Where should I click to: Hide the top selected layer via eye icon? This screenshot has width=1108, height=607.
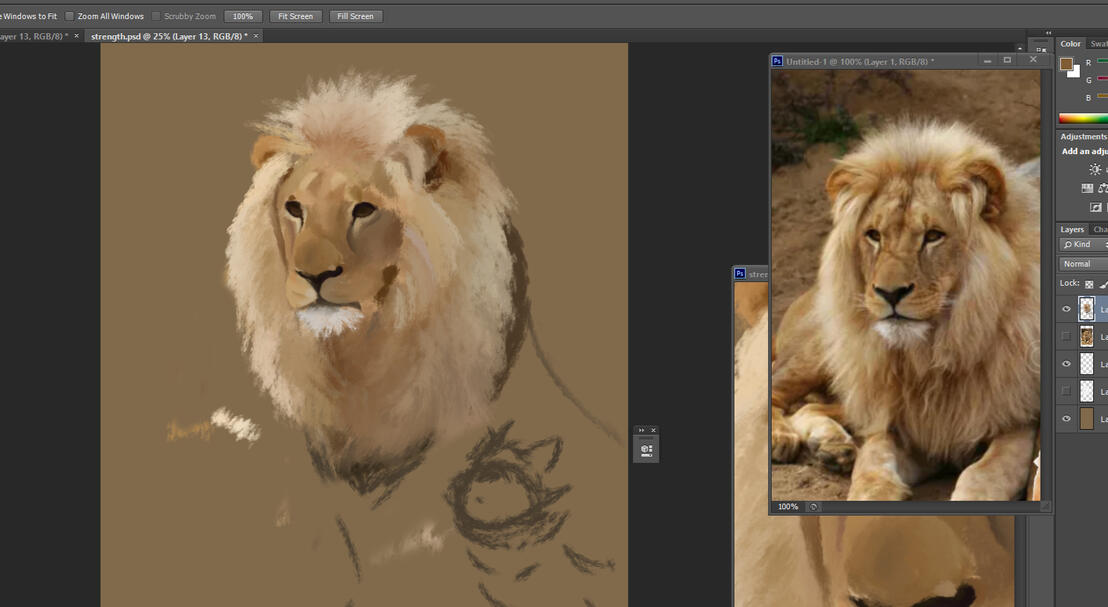1066,309
